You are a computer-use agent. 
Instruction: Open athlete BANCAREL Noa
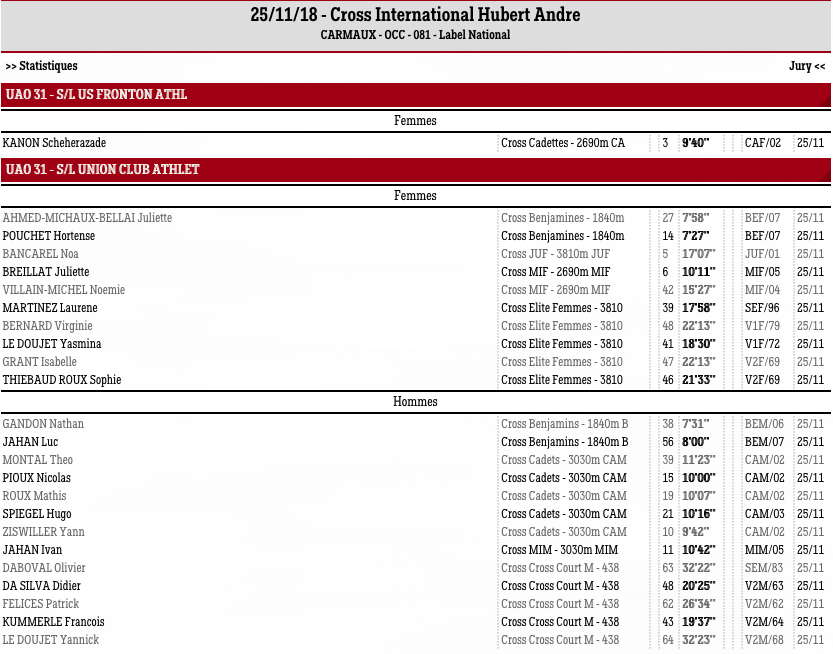tap(40, 254)
